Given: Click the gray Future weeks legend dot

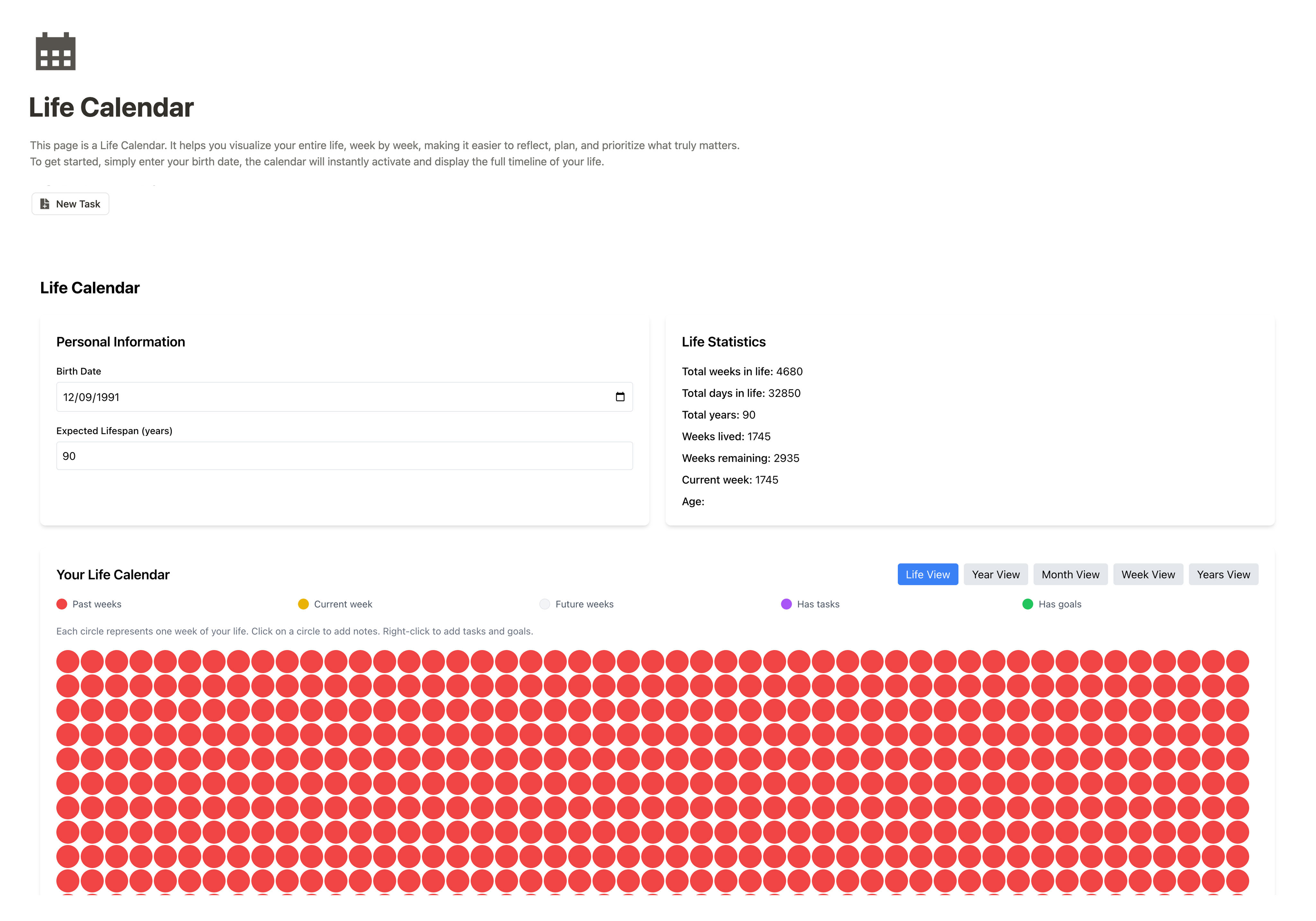Looking at the screenshot, I should [x=544, y=604].
